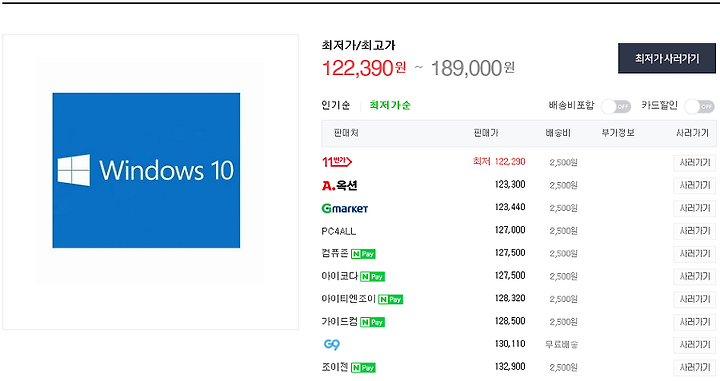Click the 11번가 seller logo
Viewport: 720px width, 381px height.
pyautogui.click(x=337, y=162)
